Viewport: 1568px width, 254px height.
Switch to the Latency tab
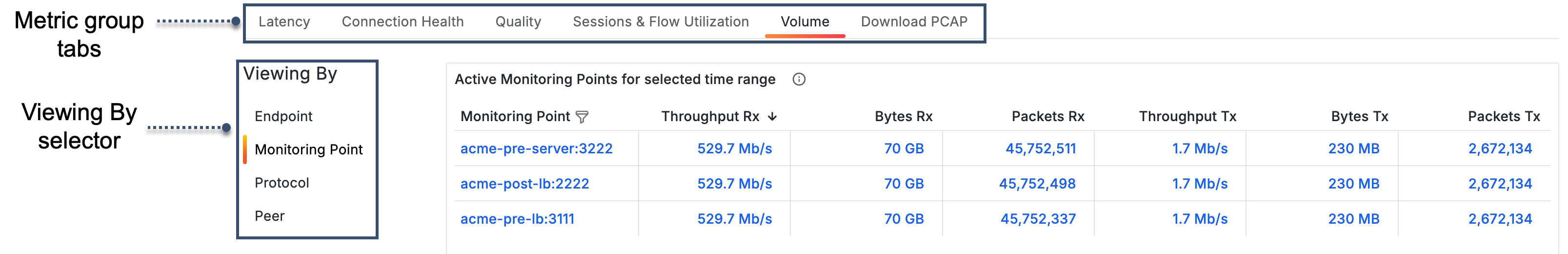point(284,22)
